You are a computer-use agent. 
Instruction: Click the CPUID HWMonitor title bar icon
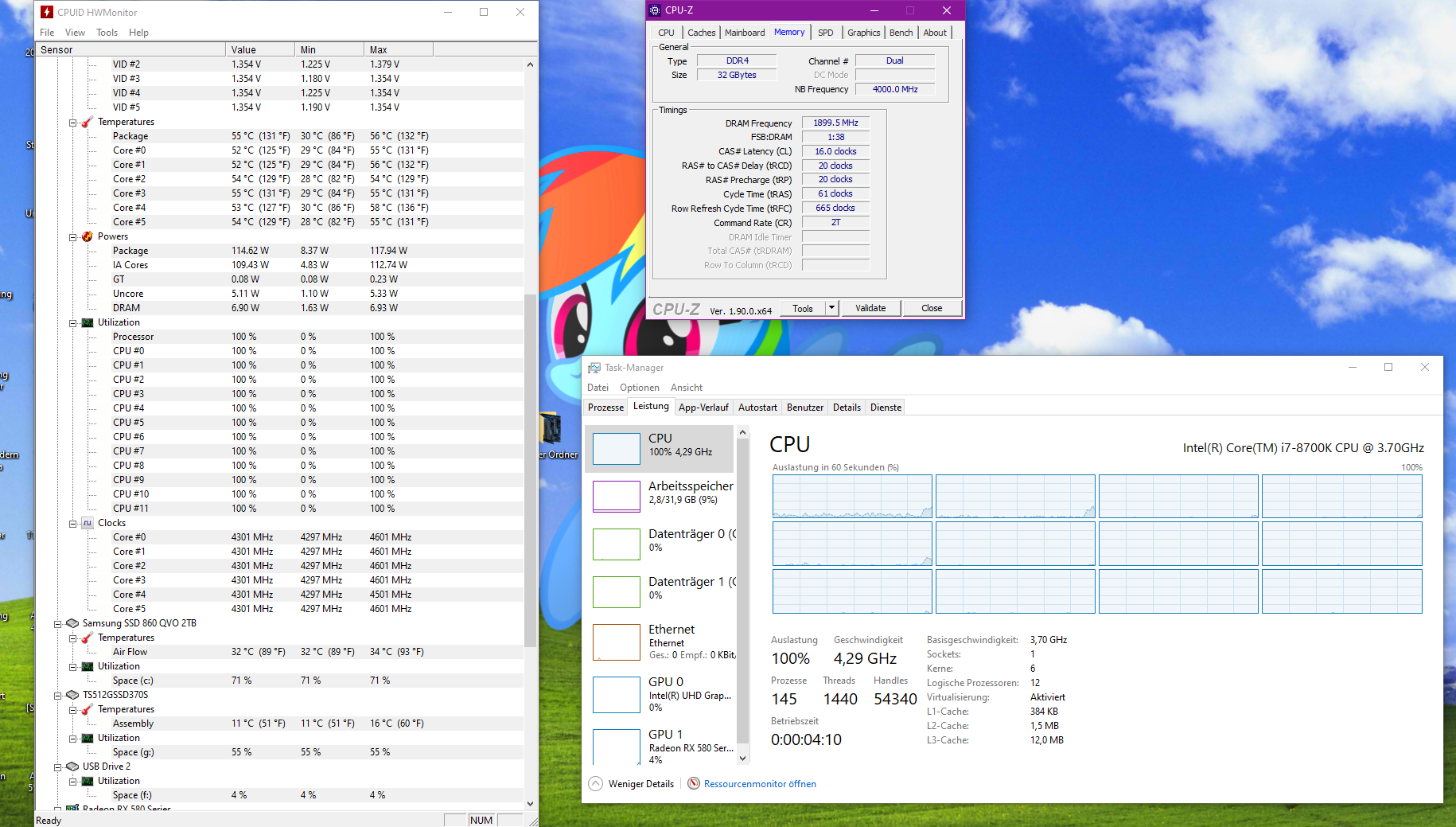(47, 12)
